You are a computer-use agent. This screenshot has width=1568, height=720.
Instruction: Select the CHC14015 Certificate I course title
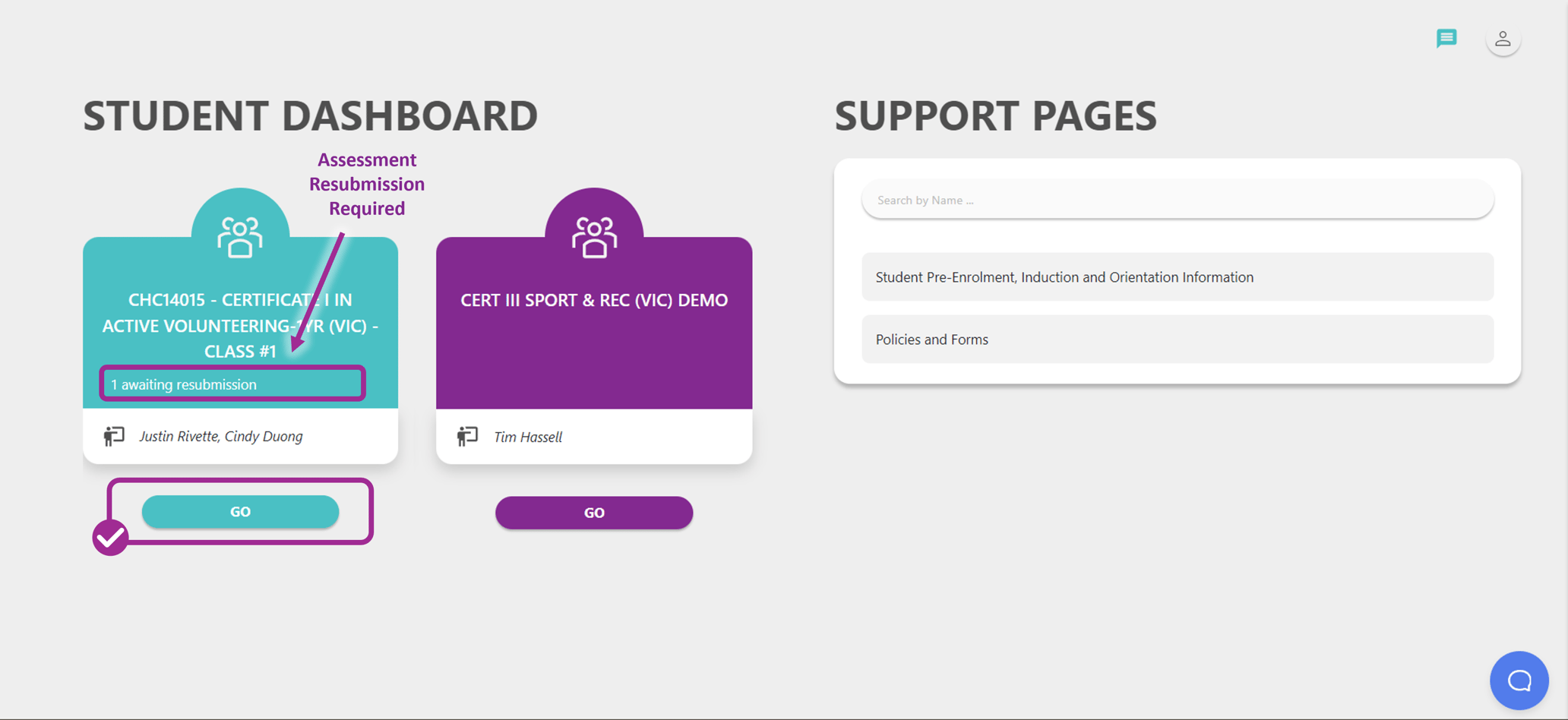pos(240,325)
